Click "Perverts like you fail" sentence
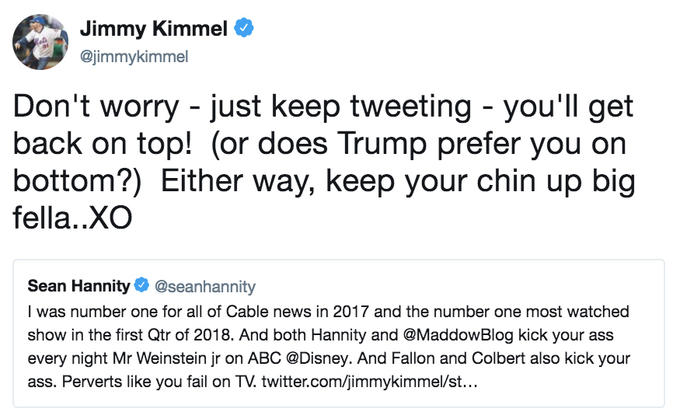680x419 pixels. [x=160, y=382]
